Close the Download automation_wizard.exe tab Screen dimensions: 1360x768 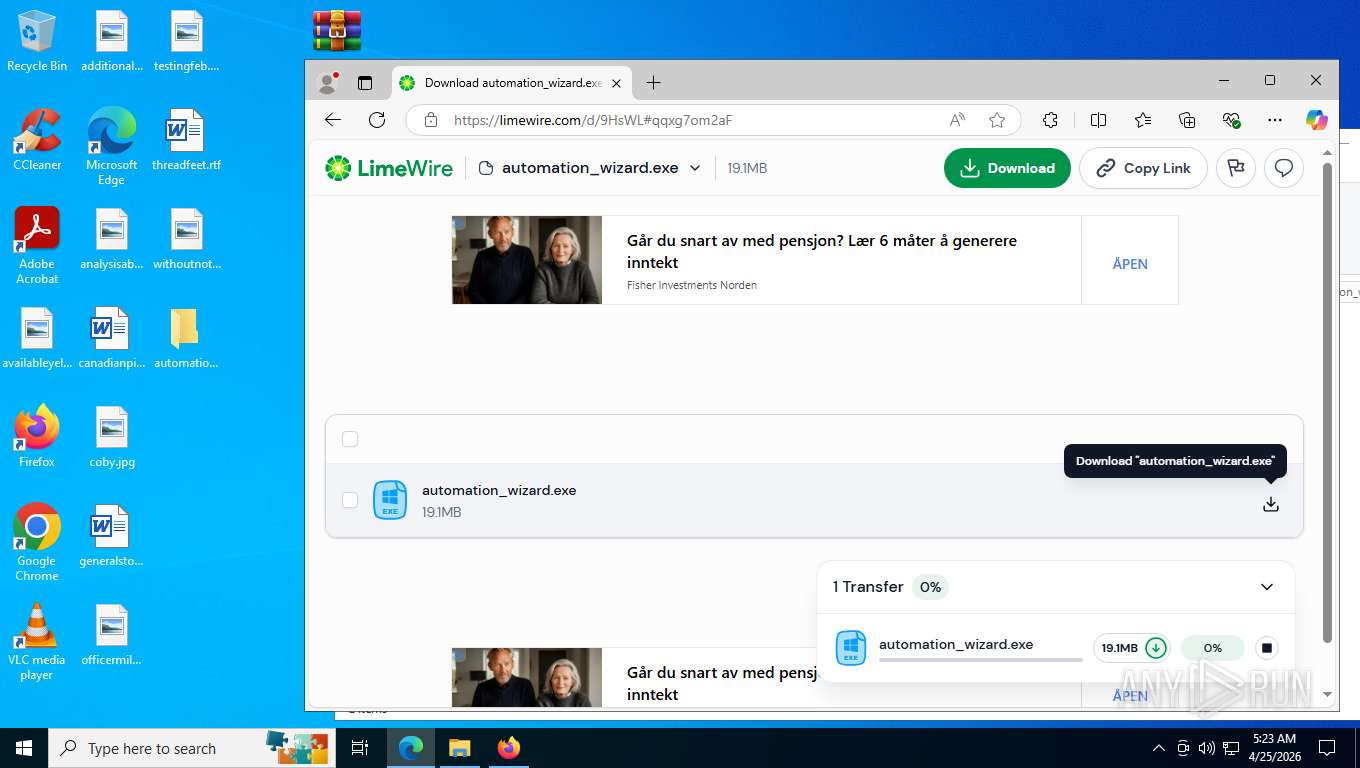pyautogui.click(x=617, y=83)
